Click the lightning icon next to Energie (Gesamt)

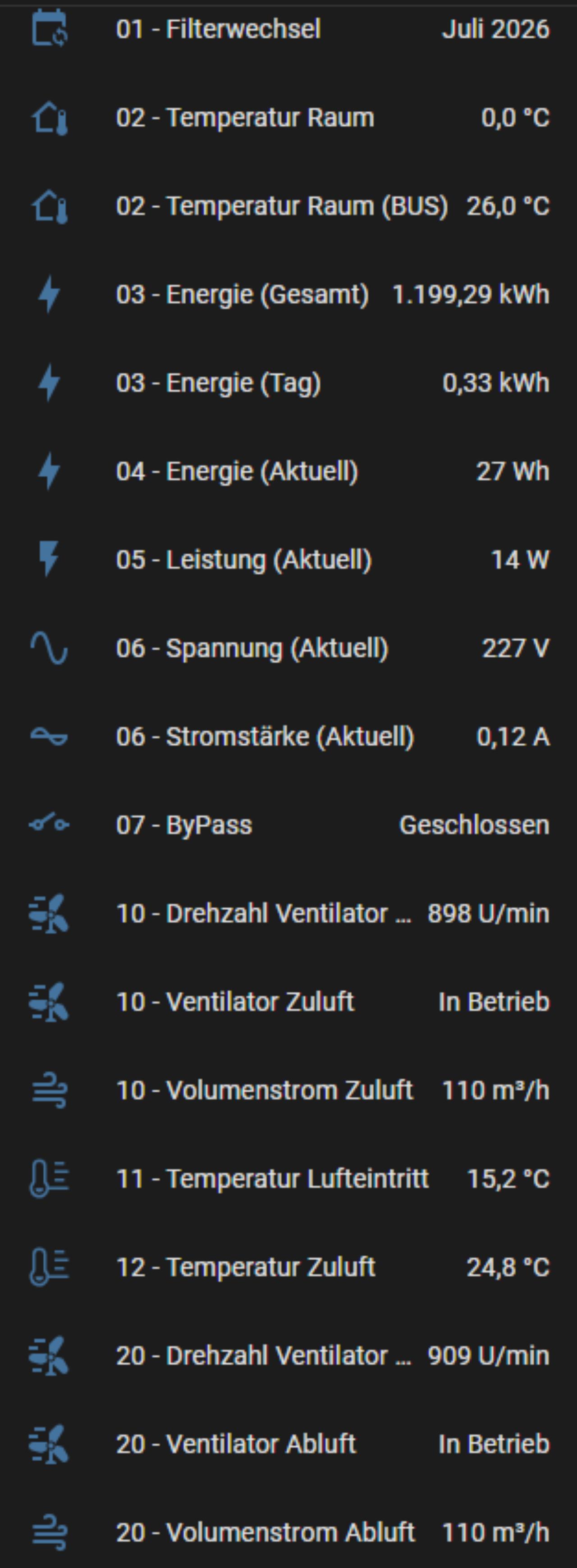[x=49, y=295]
